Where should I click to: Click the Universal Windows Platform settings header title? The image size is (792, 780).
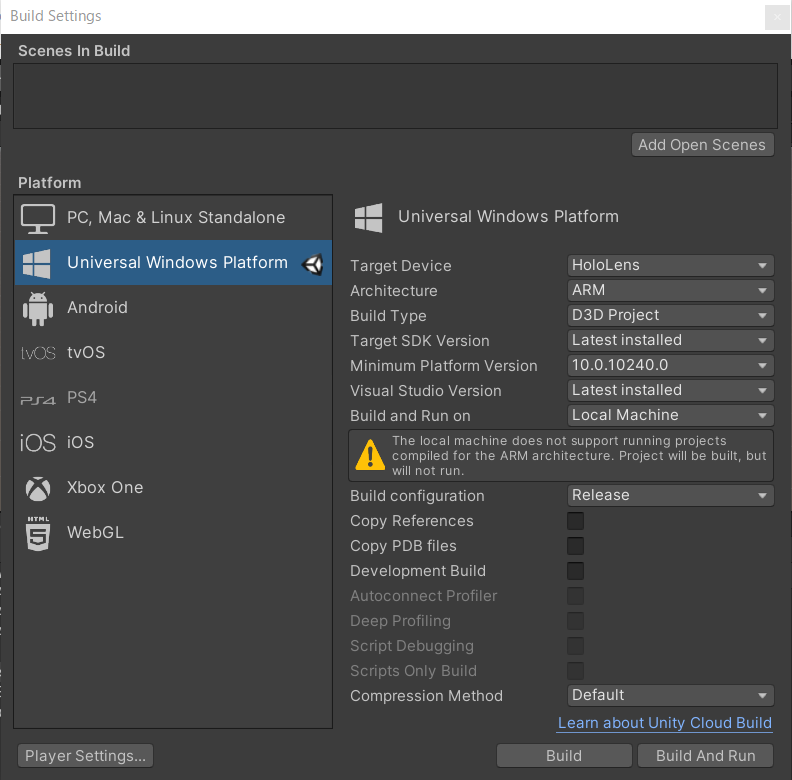tap(508, 217)
